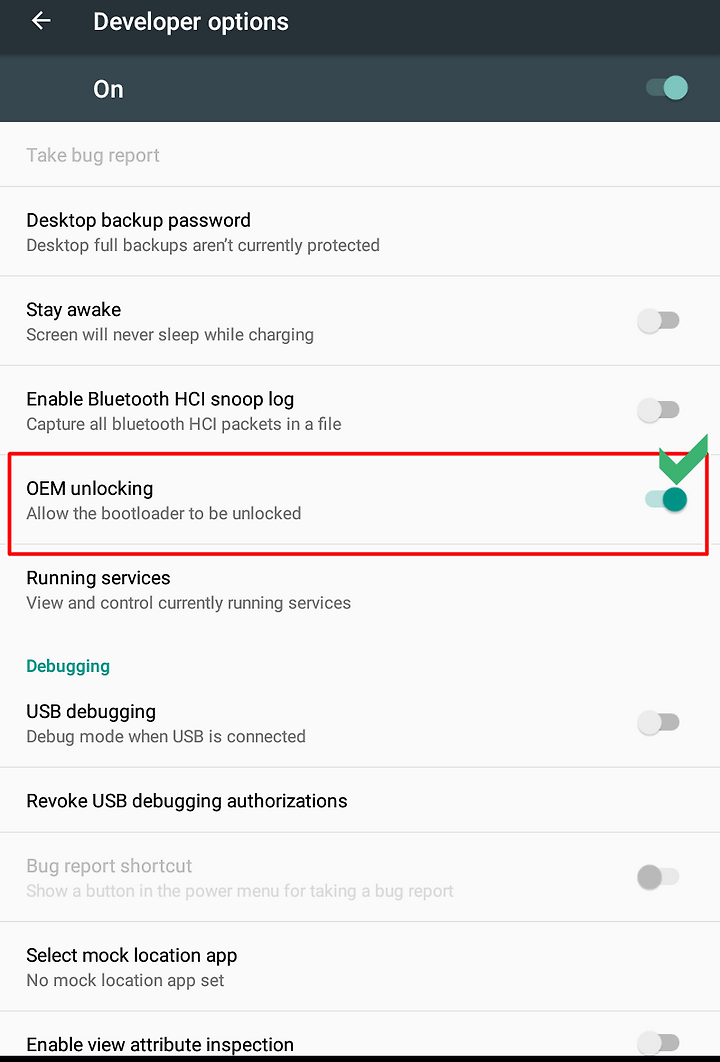Disable the OEM unlocking switch
Viewport: 720px width, 1062px height.
click(x=666, y=499)
